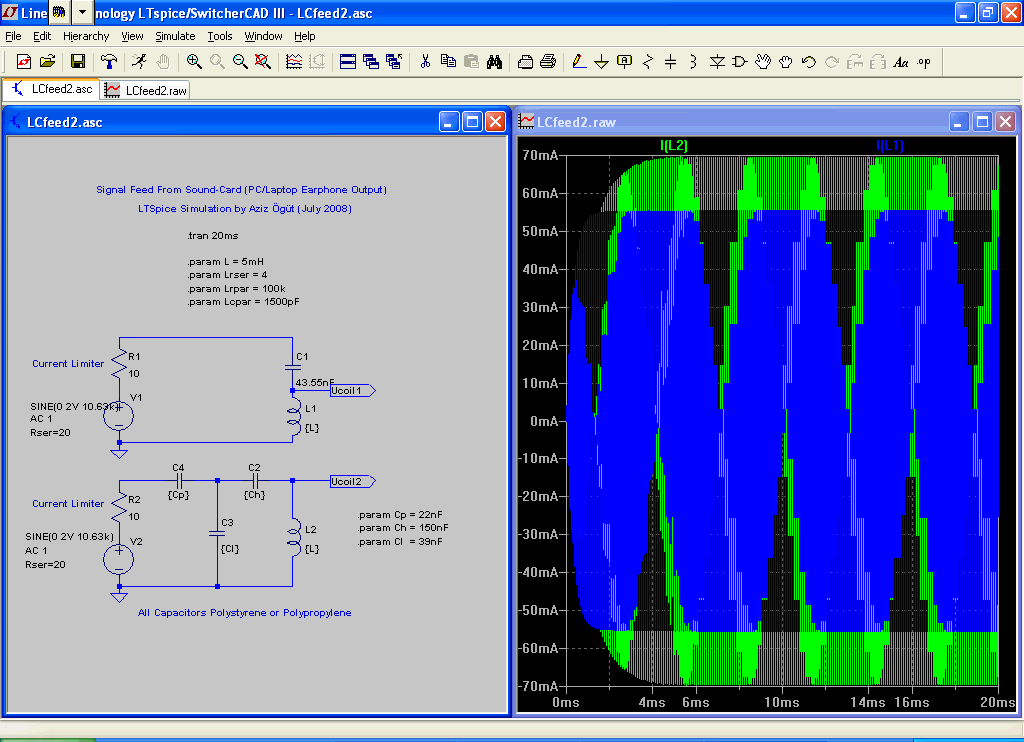Expand the dropdown arrow in the title bar
Screen dimensions: 1024x742
[82, 12]
